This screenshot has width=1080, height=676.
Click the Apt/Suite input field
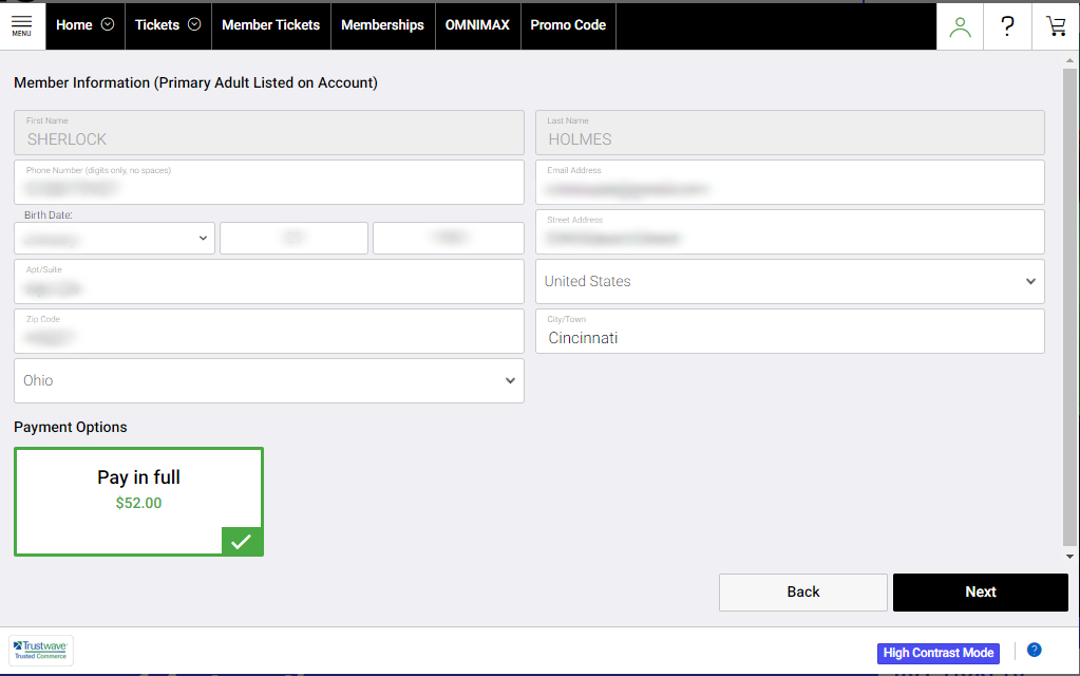[x=269, y=281]
